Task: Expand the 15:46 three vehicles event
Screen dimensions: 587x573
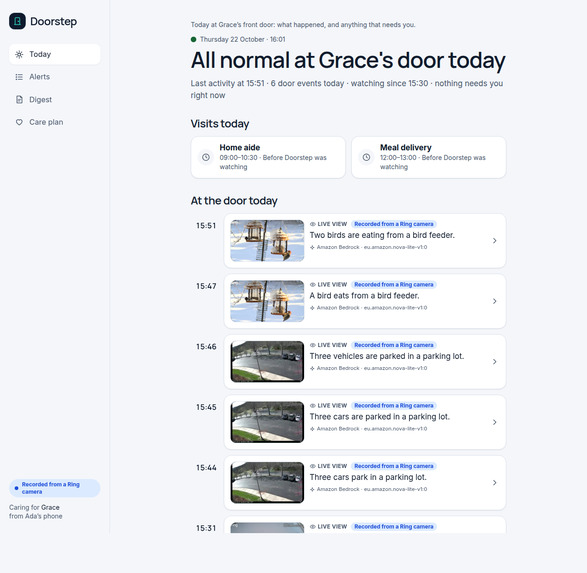Action: point(495,362)
